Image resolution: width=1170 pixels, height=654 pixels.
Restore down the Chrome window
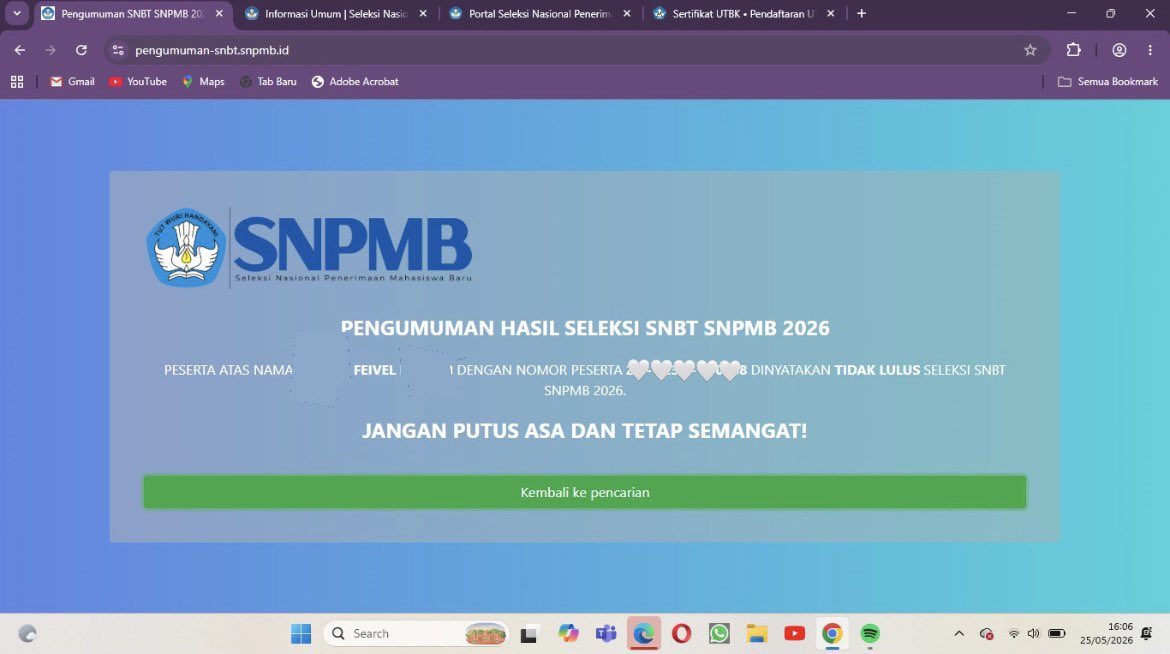point(1110,13)
